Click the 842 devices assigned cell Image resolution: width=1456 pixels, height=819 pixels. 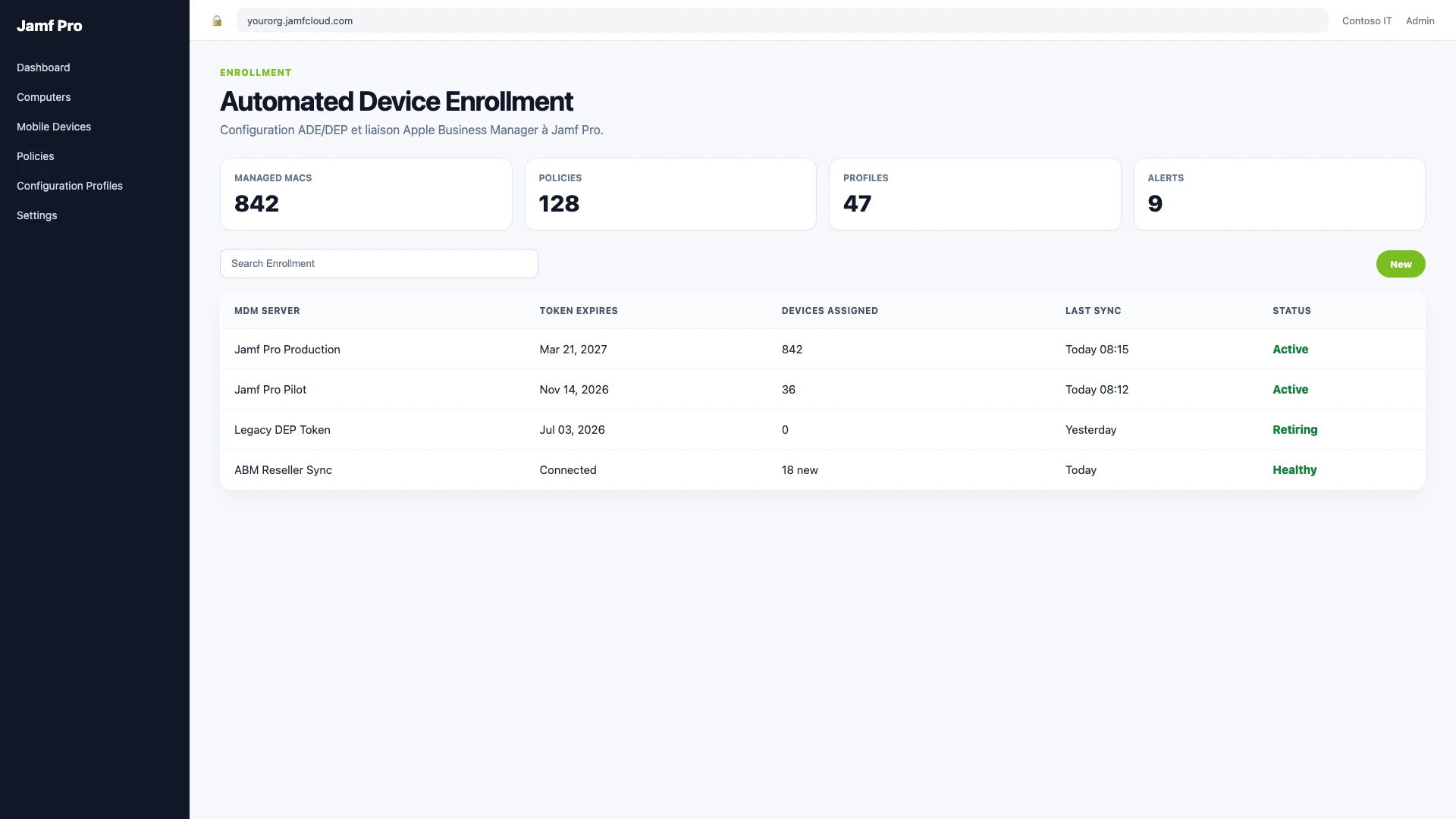pos(792,350)
